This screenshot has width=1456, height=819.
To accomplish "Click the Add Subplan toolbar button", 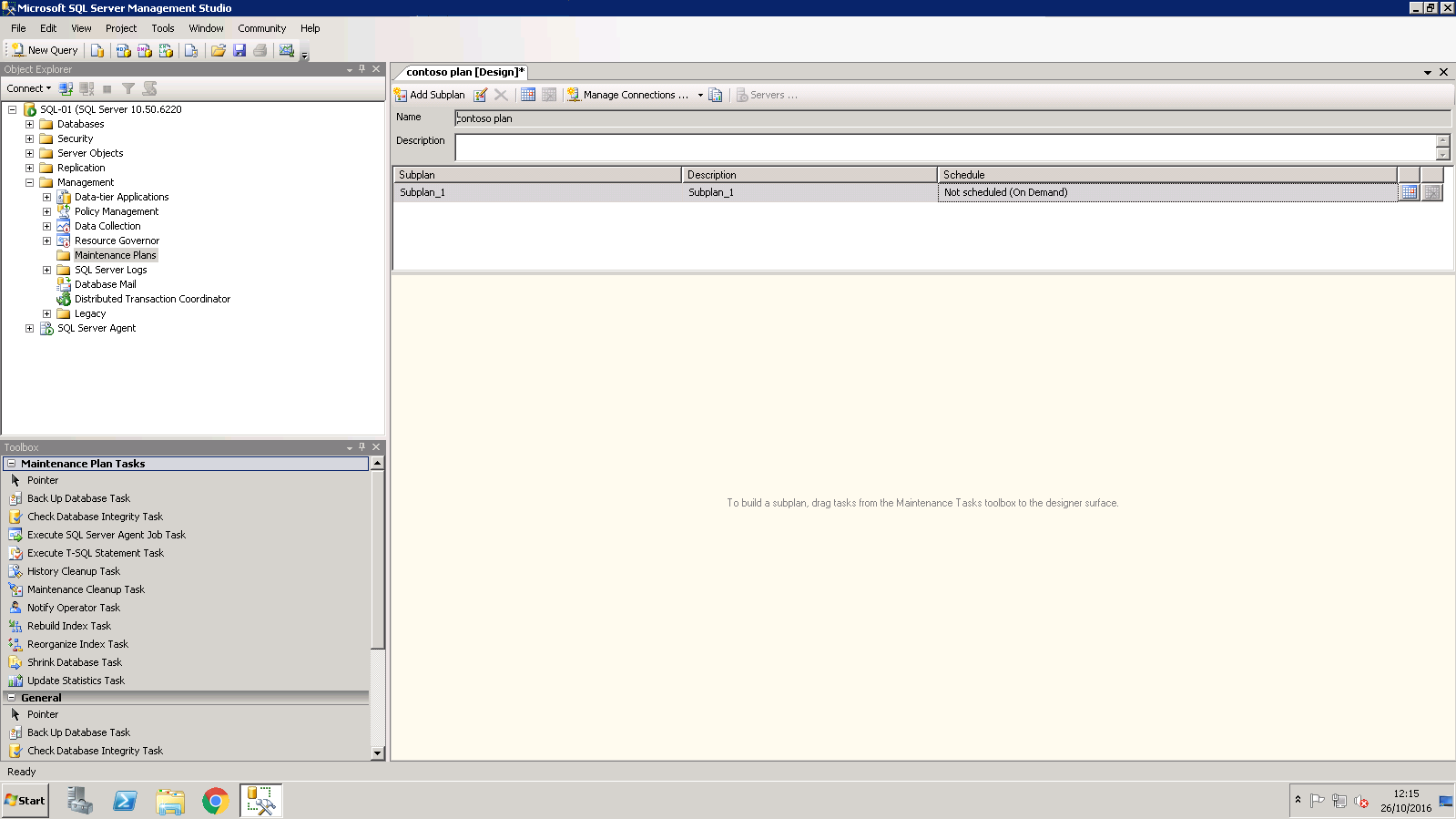I will click(429, 95).
